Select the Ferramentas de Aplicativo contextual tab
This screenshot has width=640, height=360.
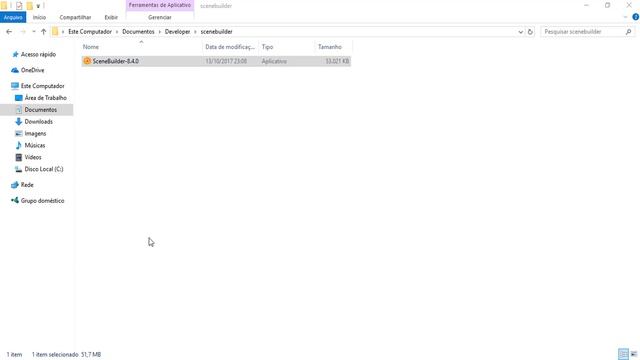pyautogui.click(x=160, y=5)
